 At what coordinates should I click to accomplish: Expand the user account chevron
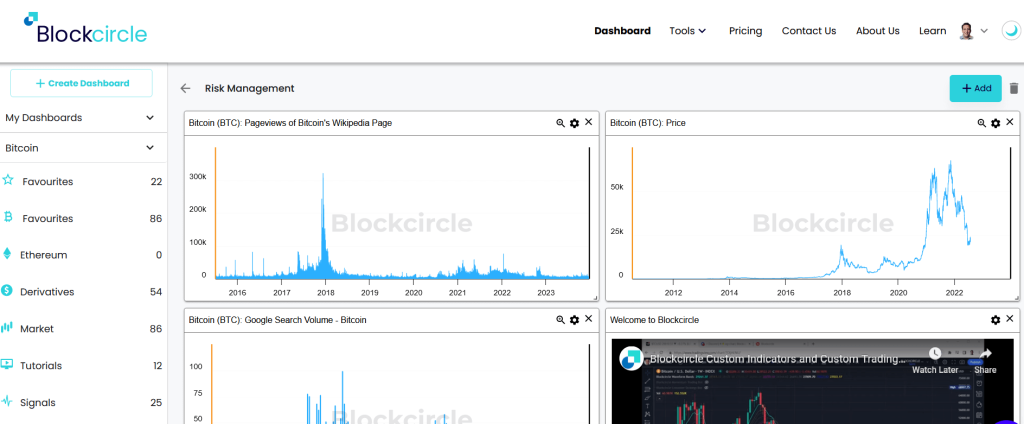click(x=985, y=31)
